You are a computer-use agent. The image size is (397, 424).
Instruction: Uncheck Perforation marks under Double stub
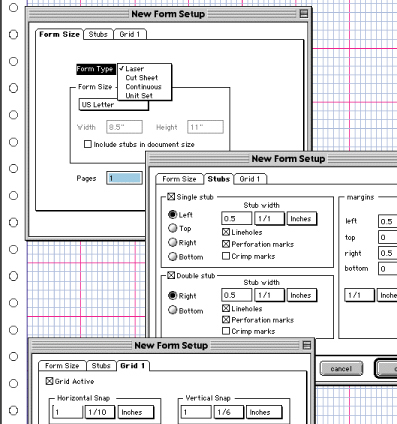[x=226, y=320]
